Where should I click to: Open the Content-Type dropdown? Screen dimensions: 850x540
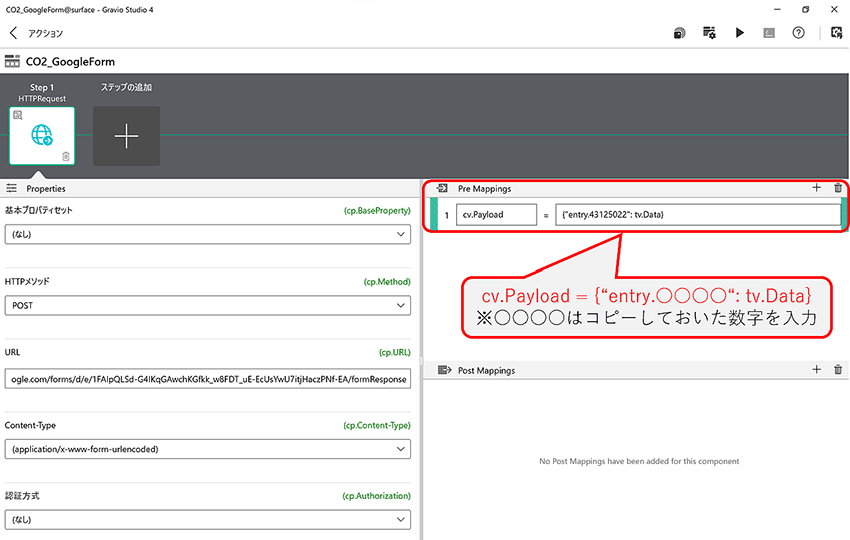click(x=208, y=449)
